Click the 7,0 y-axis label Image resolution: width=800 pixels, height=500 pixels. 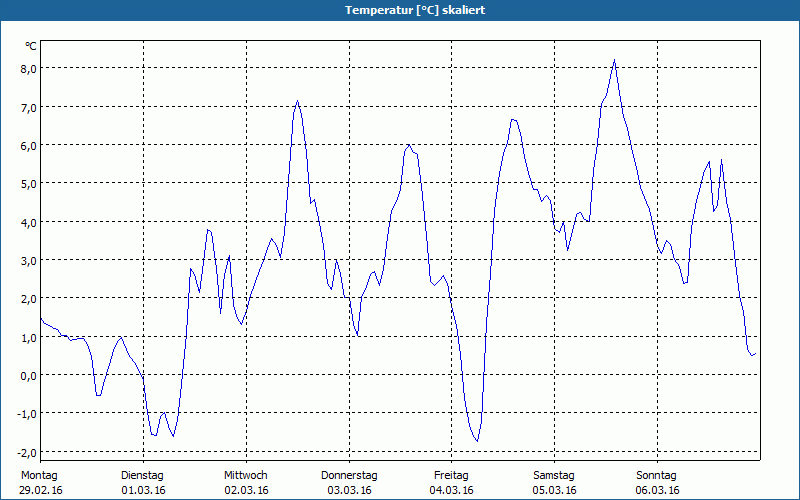(x=28, y=108)
